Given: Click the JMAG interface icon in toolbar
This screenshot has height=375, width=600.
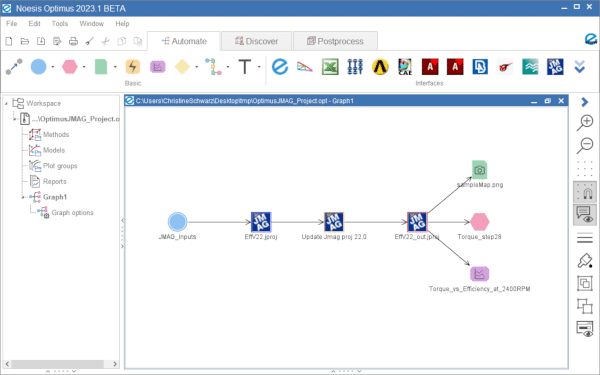Looking at the screenshot, I should pos(555,67).
